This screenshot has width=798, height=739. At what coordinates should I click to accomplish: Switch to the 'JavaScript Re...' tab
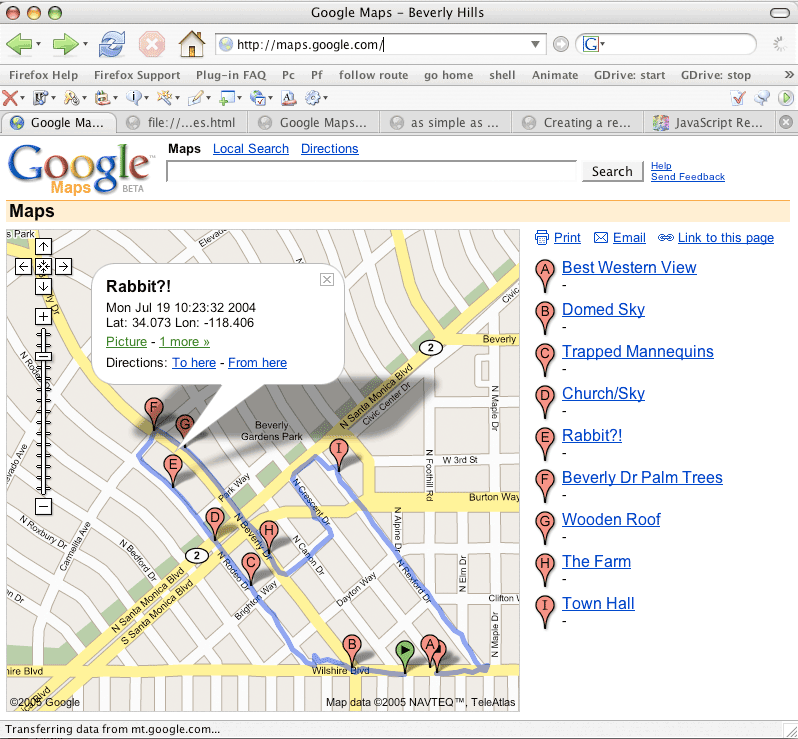708,123
